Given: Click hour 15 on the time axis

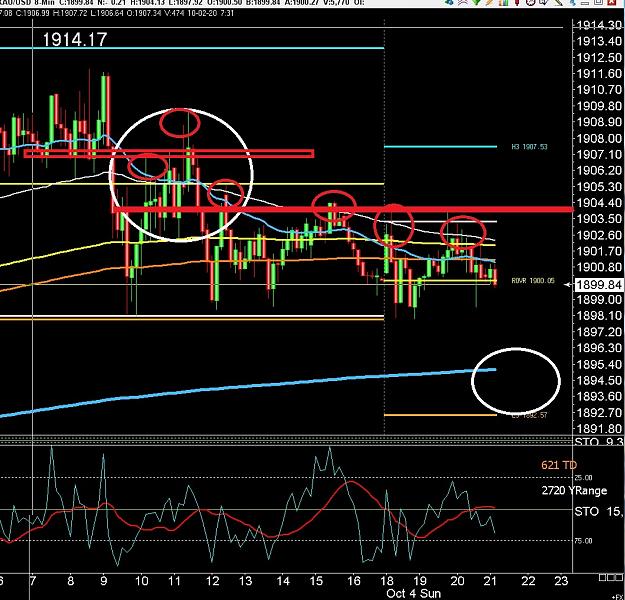Looking at the screenshot, I should (316, 581).
